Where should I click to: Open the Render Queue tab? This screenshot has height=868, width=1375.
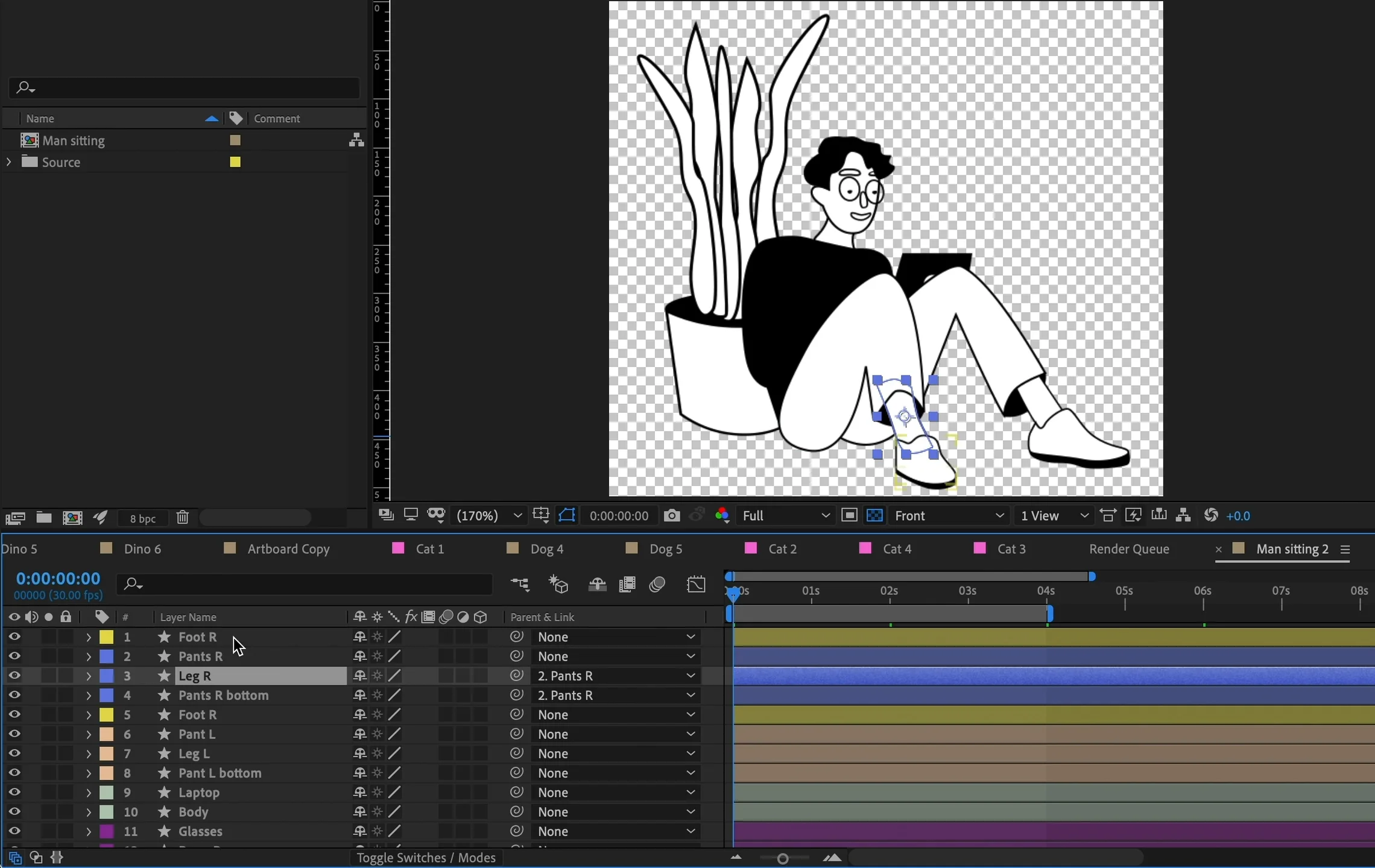tap(1129, 549)
